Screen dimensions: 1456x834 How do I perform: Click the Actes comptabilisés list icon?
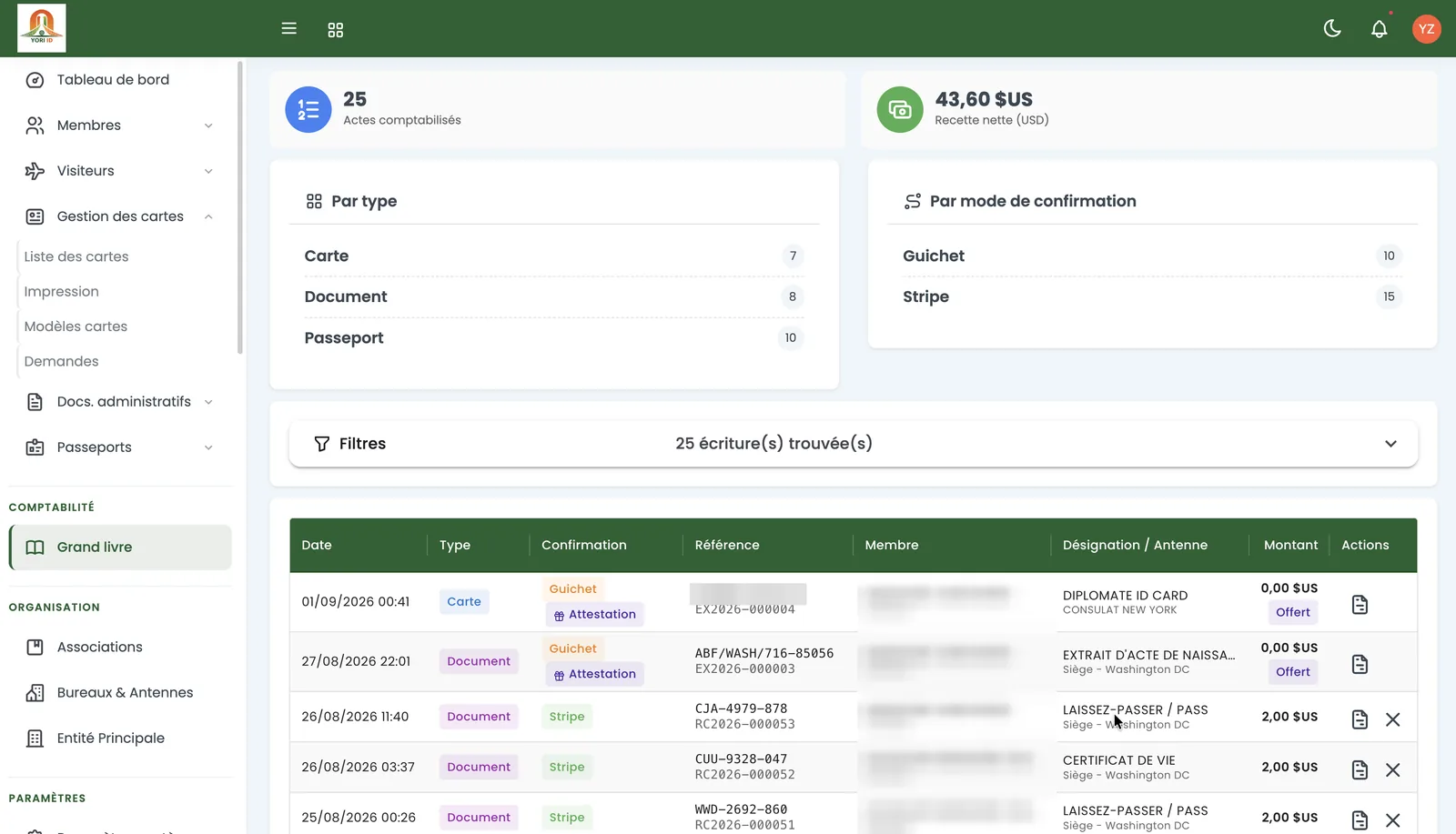tap(308, 110)
